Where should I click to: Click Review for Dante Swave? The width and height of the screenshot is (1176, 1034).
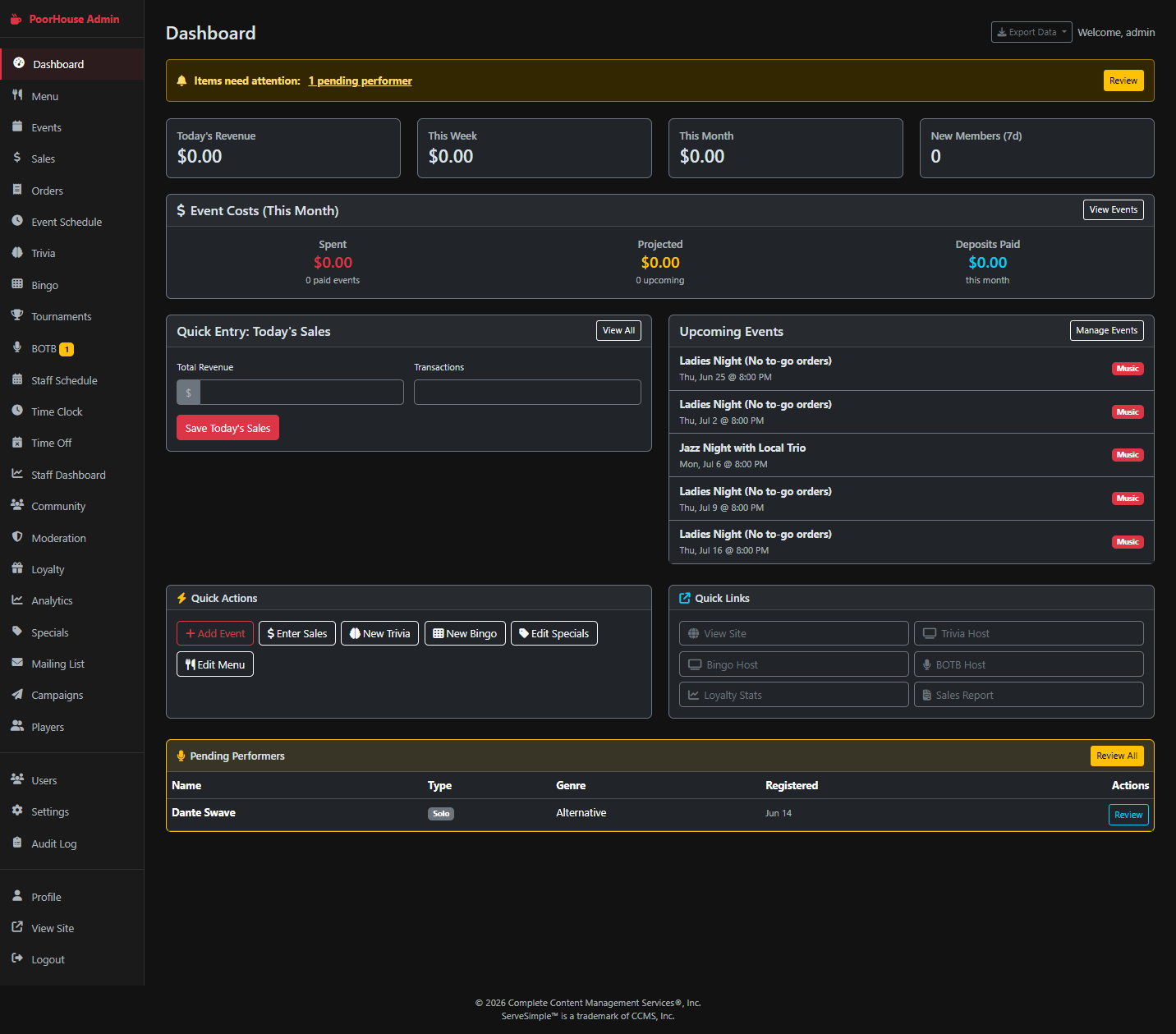tap(1128, 815)
